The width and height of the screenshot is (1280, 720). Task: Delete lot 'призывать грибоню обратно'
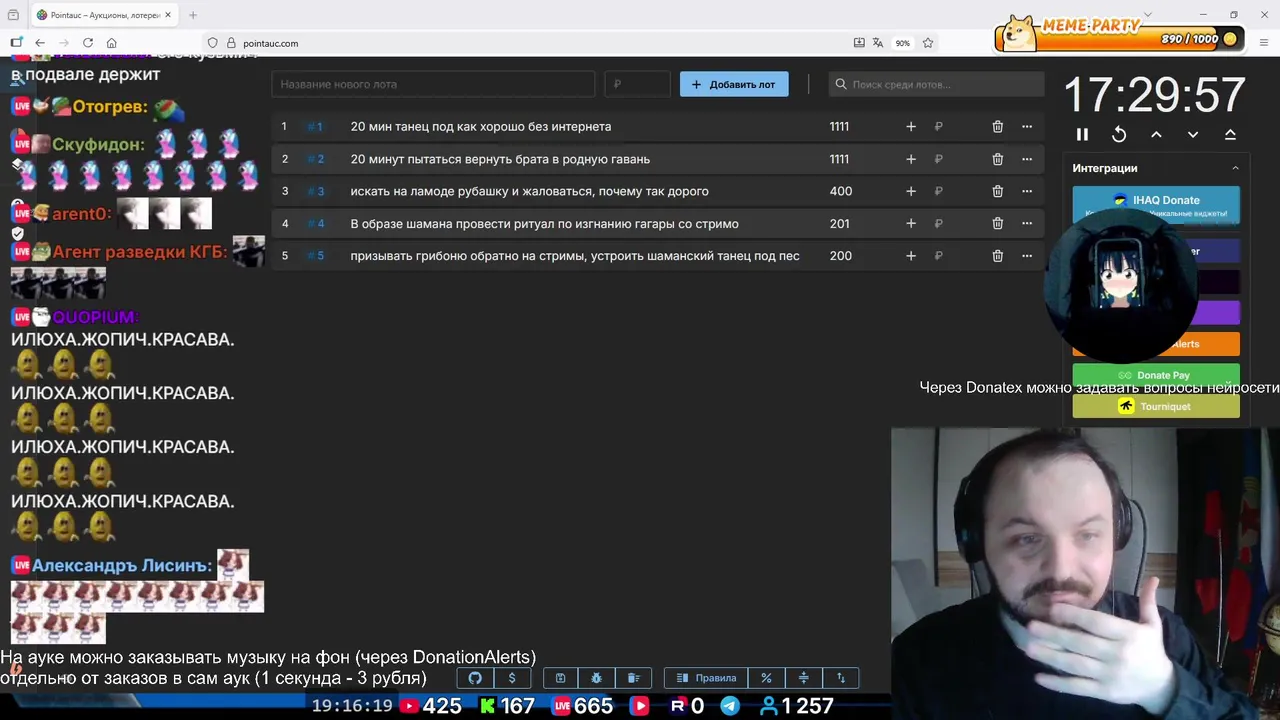coord(997,256)
